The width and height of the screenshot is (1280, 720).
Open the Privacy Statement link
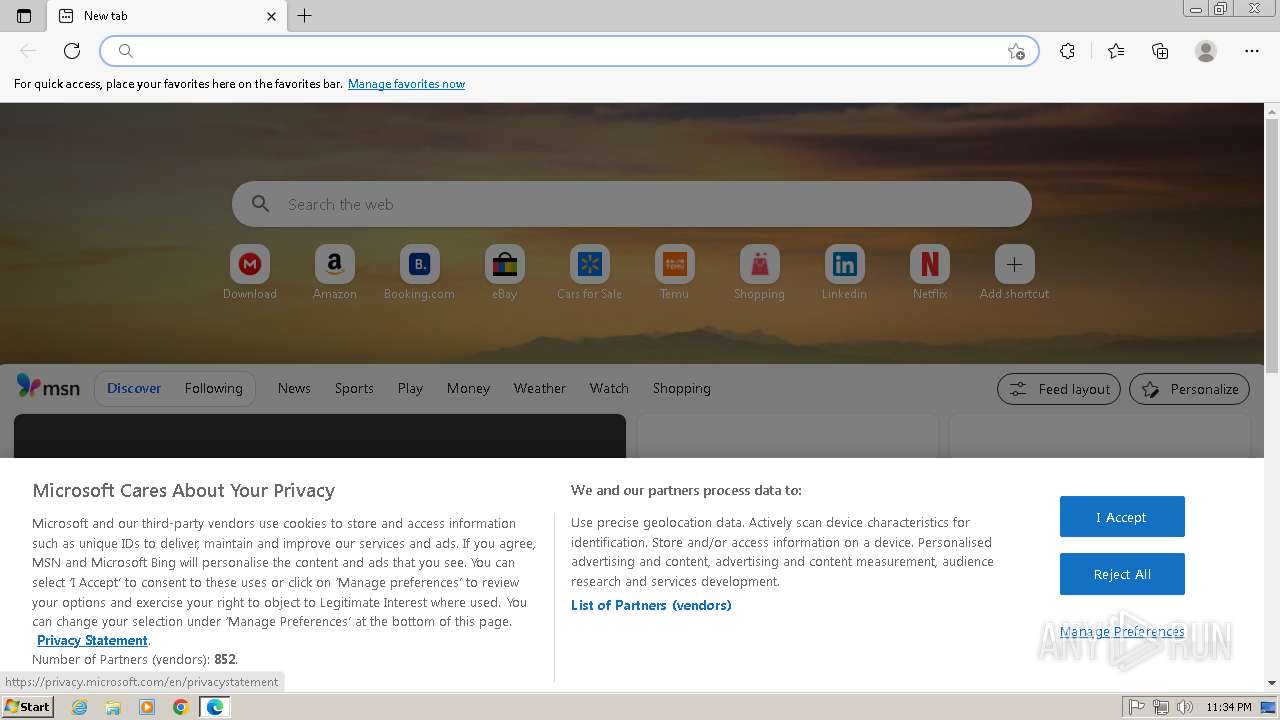pyautogui.click(x=92, y=640)
